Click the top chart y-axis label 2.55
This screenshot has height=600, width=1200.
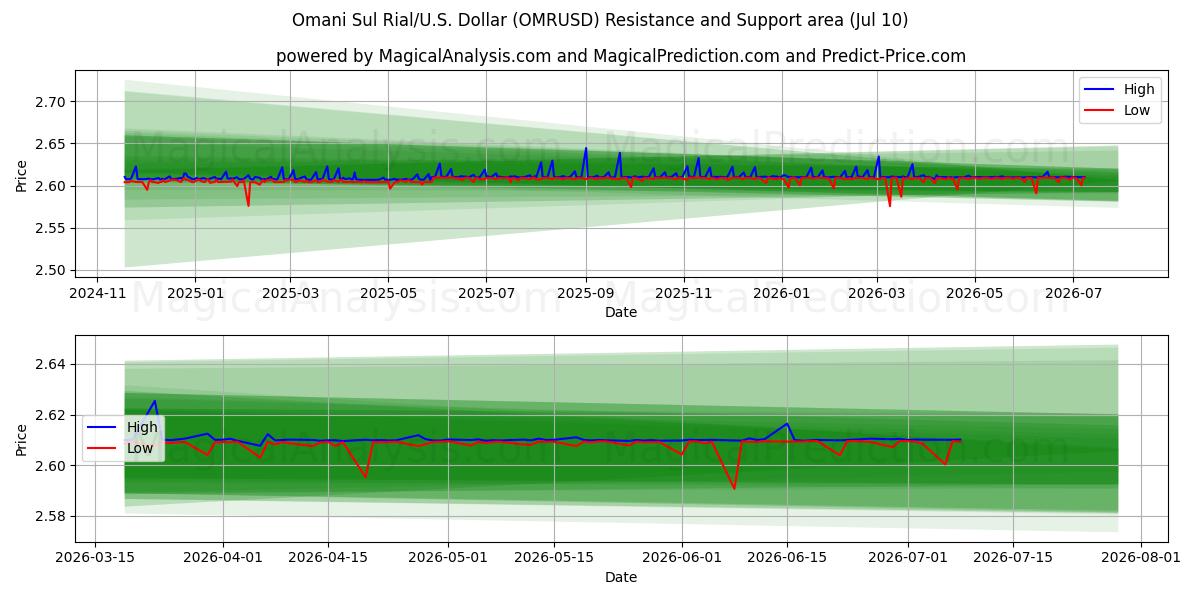51,228
